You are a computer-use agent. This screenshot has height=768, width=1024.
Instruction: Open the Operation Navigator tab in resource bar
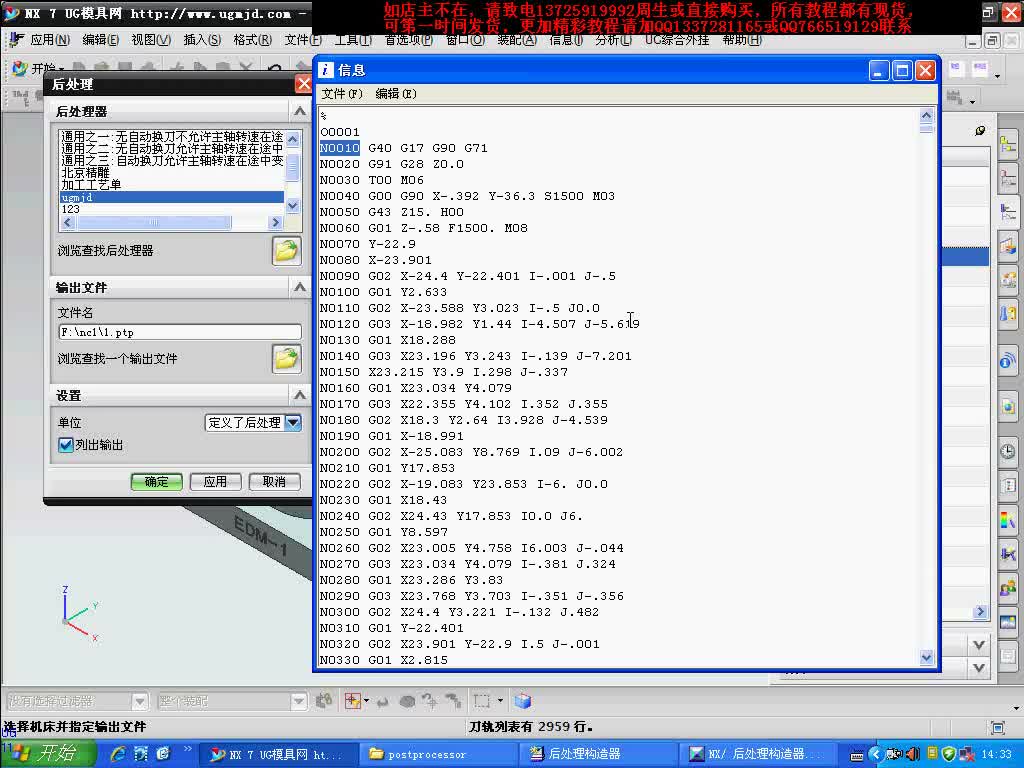(x=1008, y=212)
